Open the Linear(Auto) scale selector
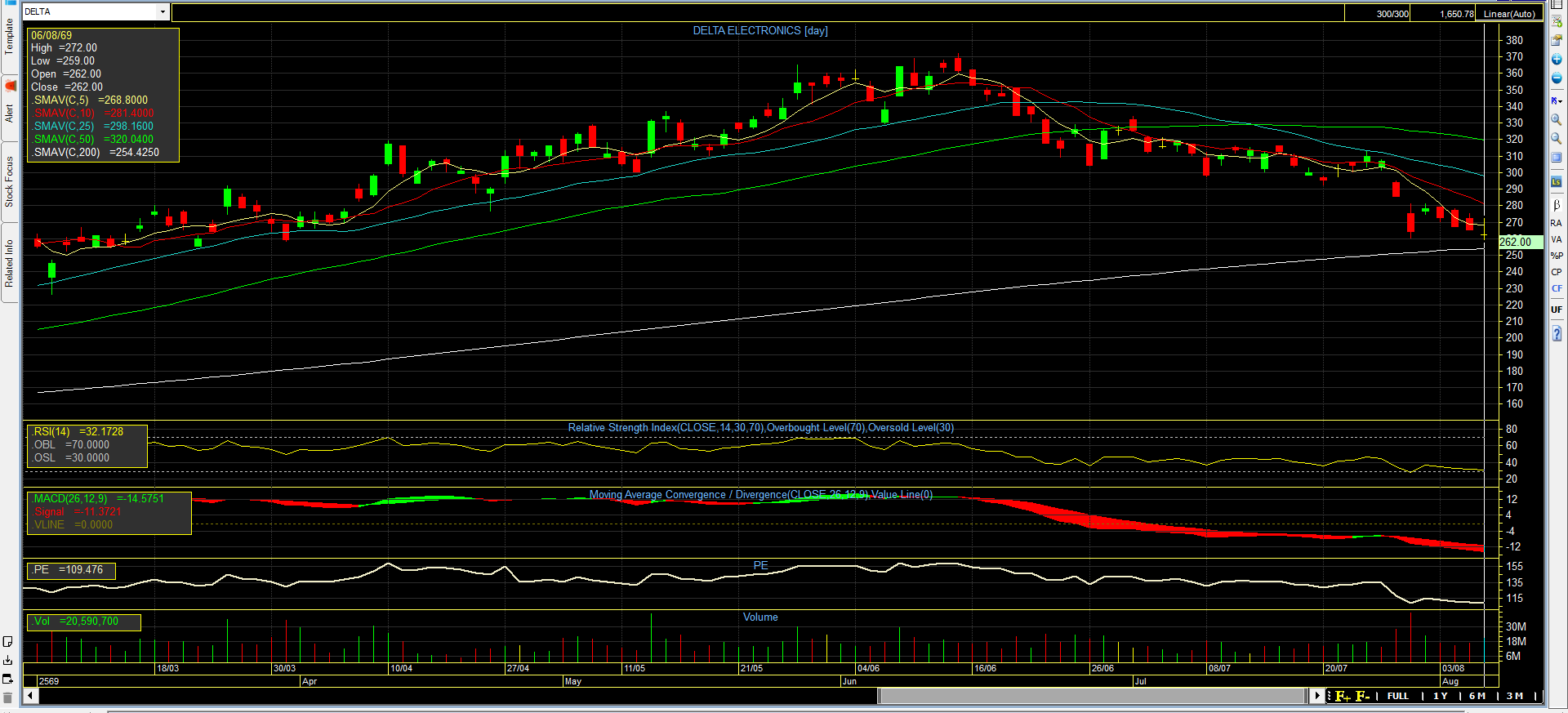Viewport: 1568px width, 713px height. [x=1509, y=13]
